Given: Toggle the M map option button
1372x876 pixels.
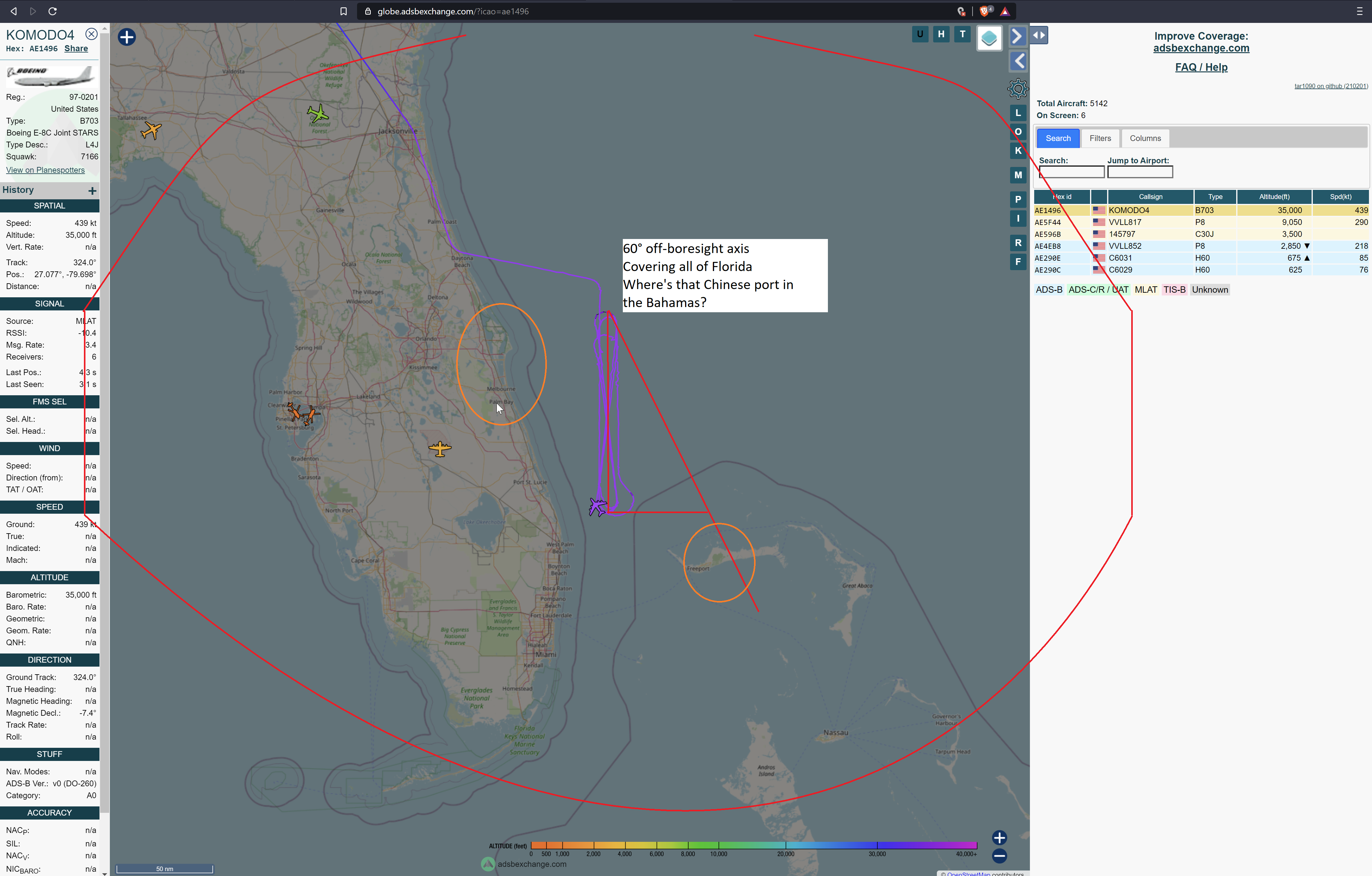Looking at the screenshot, I should pyautogui.click(x=1018, y=175).
